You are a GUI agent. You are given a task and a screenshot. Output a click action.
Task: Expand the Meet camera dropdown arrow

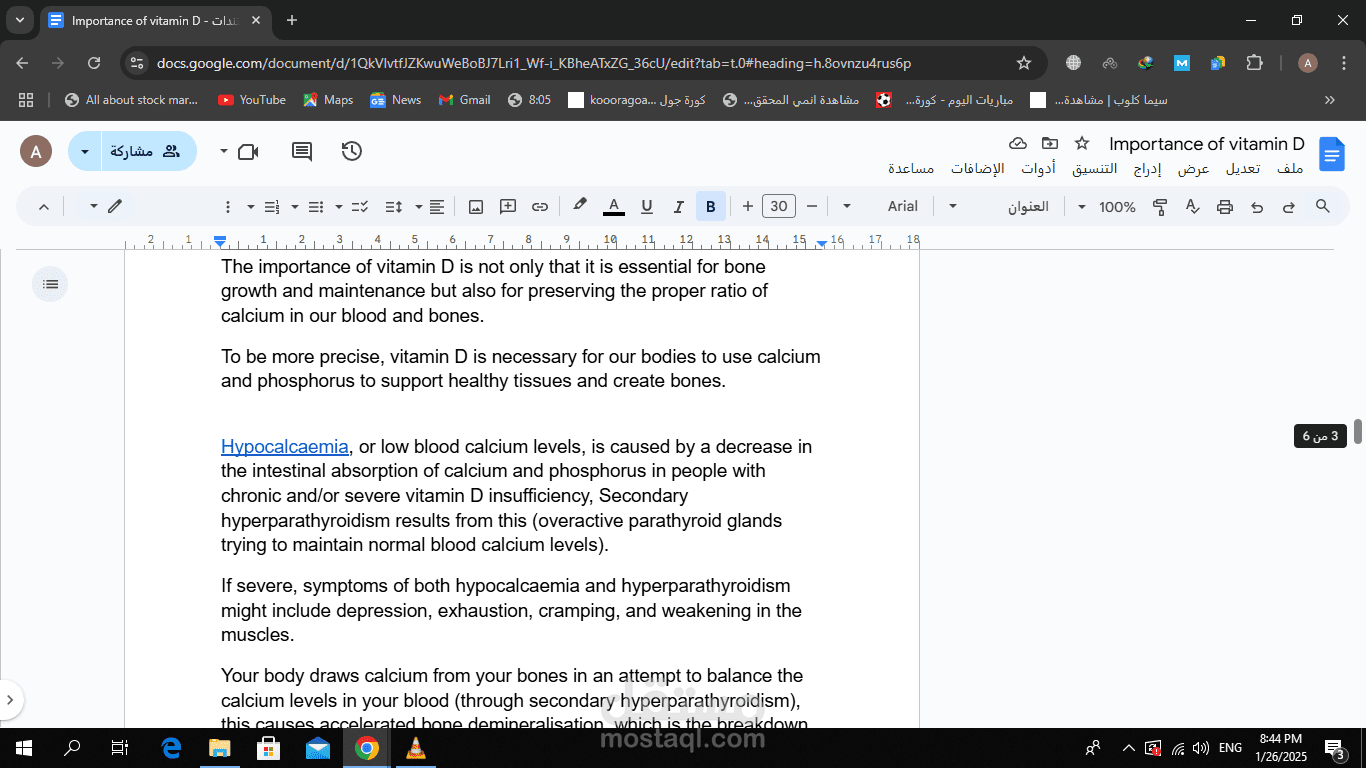click(x=224, y=152)
